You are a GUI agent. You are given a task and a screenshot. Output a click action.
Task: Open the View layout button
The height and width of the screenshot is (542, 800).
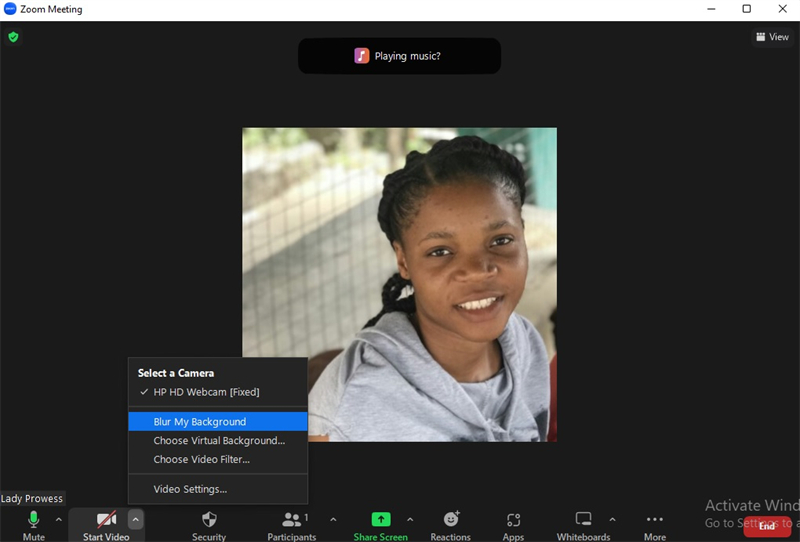(772, 37)
